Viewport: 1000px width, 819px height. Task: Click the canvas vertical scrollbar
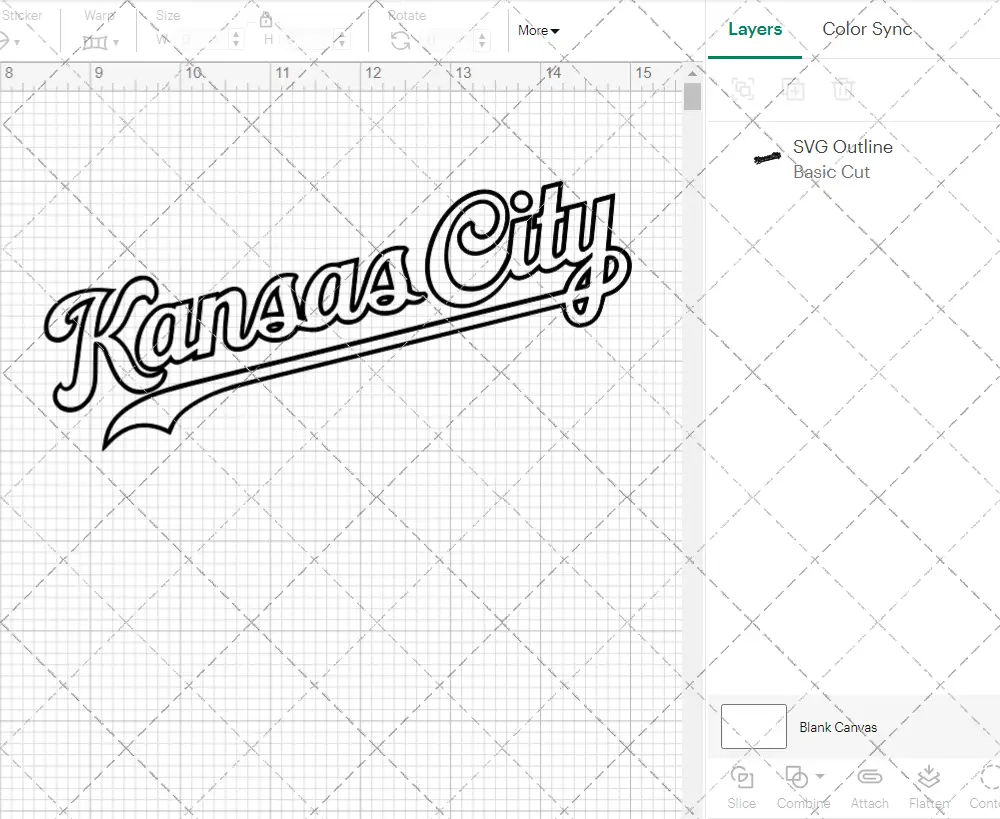692,98
